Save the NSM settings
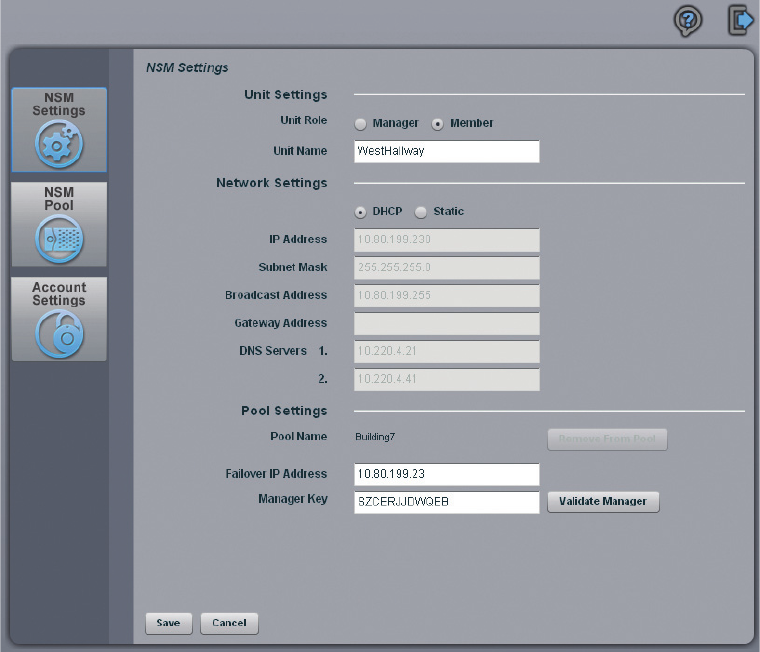This screenshot has width=760, height=652. [169, 623]
